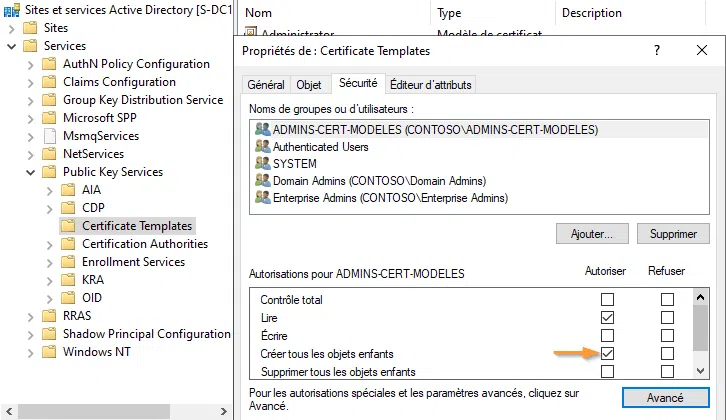Click the Authenticated Users group icon
726x420 pixels.
tap(263, 147)
